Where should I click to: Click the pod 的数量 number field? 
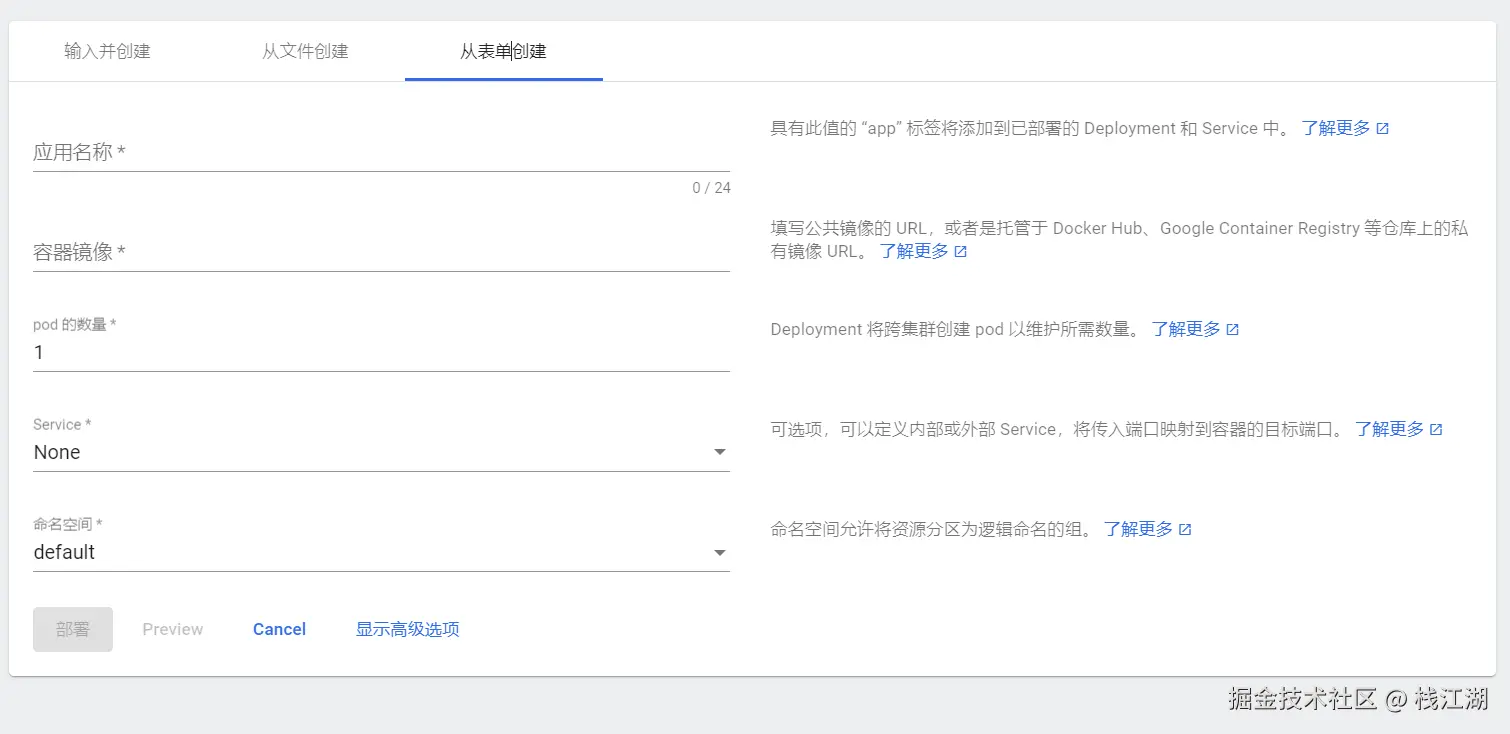pyautogui.click(x=380, y=352)
